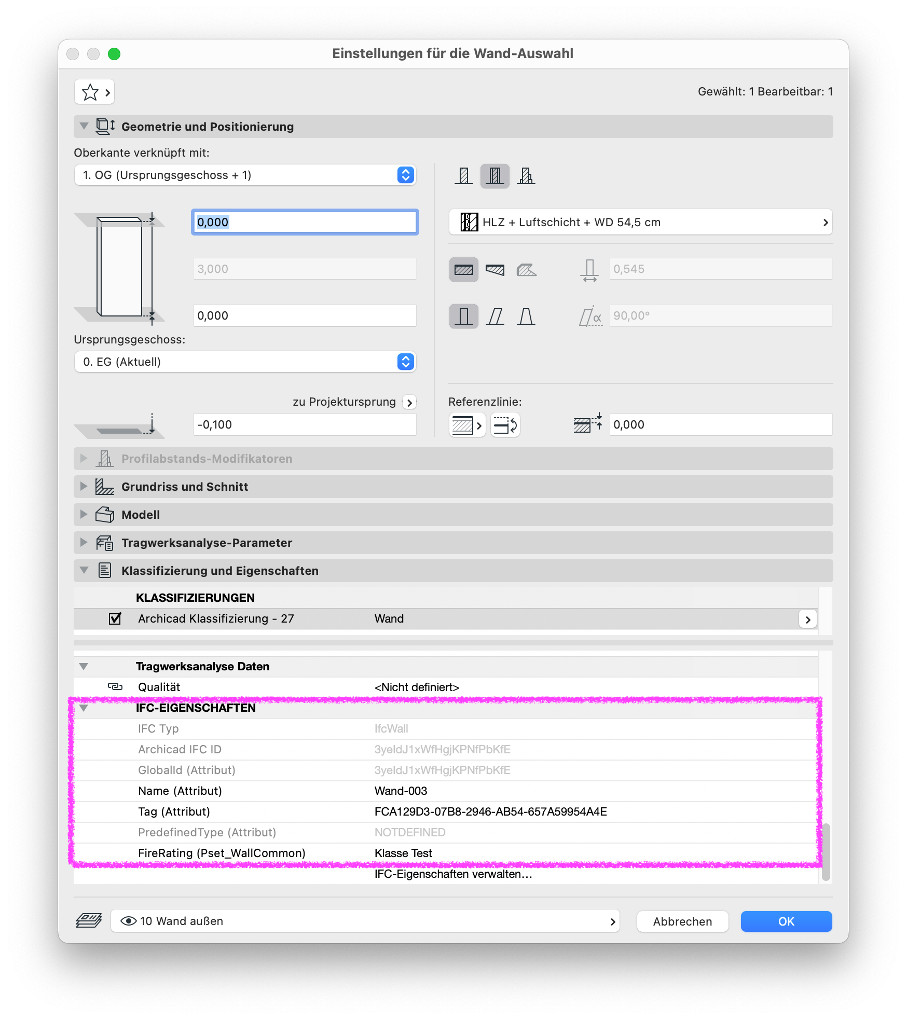Image resolution: width=908 pixels, height=1020 pixels.
Task: Toggle Archicad Klassifizierung - 27 checkbox
Action: pyautogui.click(x=115, y=619)
